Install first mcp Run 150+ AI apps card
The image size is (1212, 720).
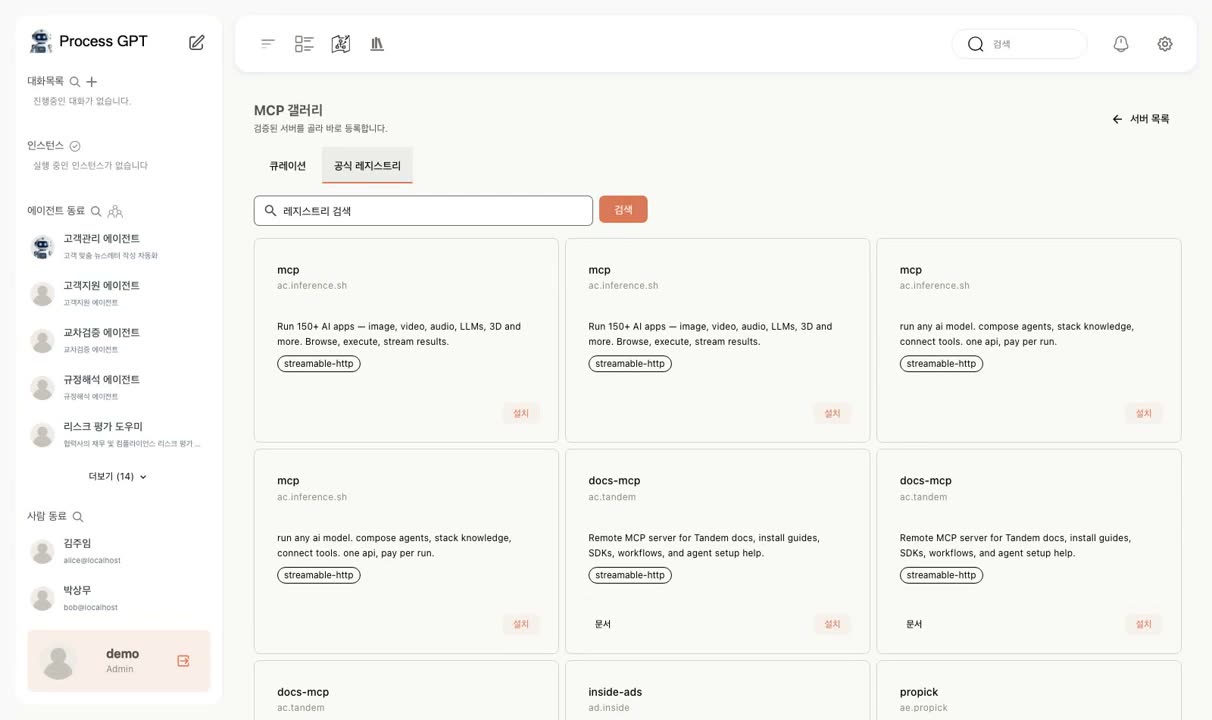tap(521, 413)
